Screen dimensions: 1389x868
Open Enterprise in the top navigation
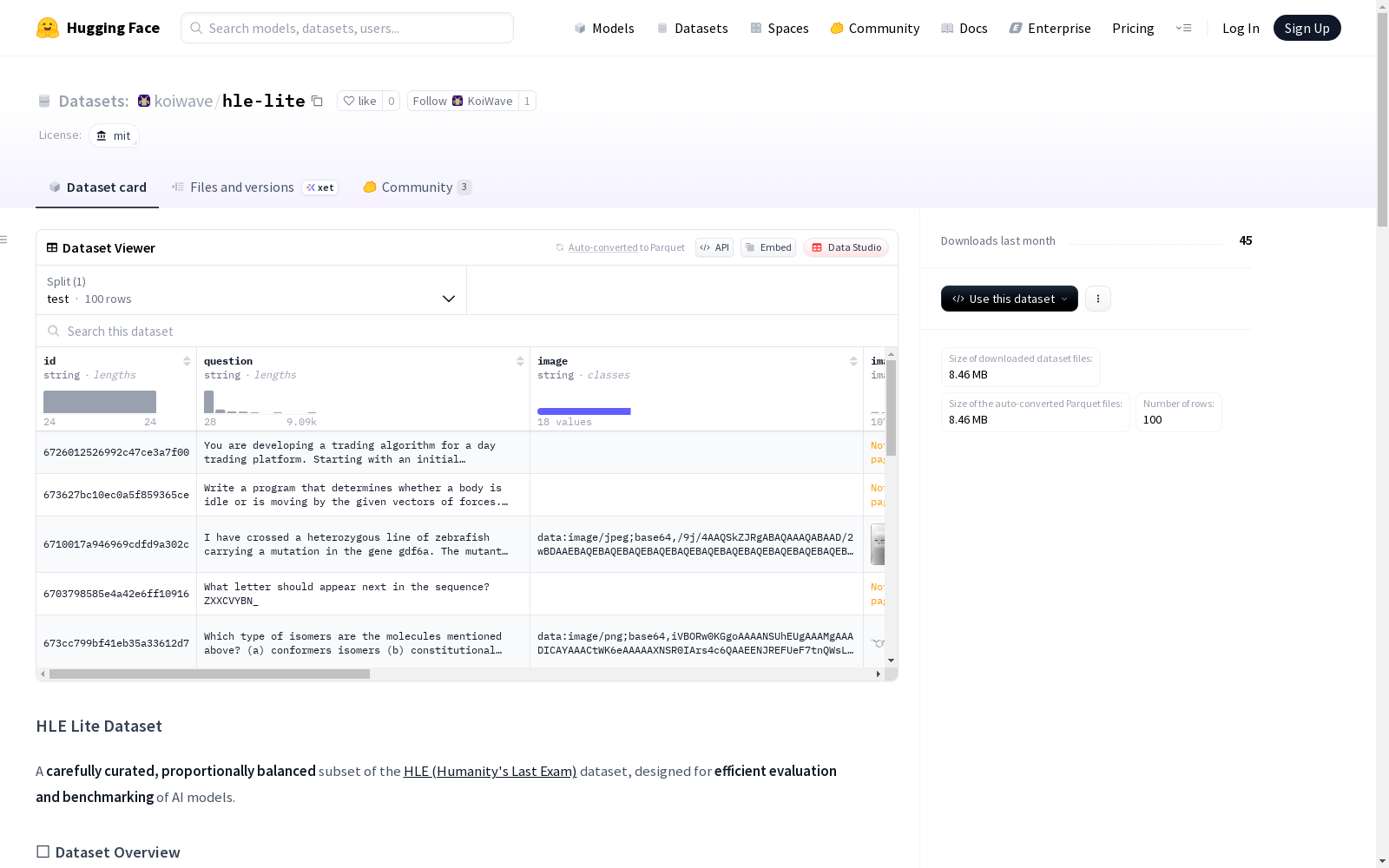pyautogui.click(x=1050, y=29)
